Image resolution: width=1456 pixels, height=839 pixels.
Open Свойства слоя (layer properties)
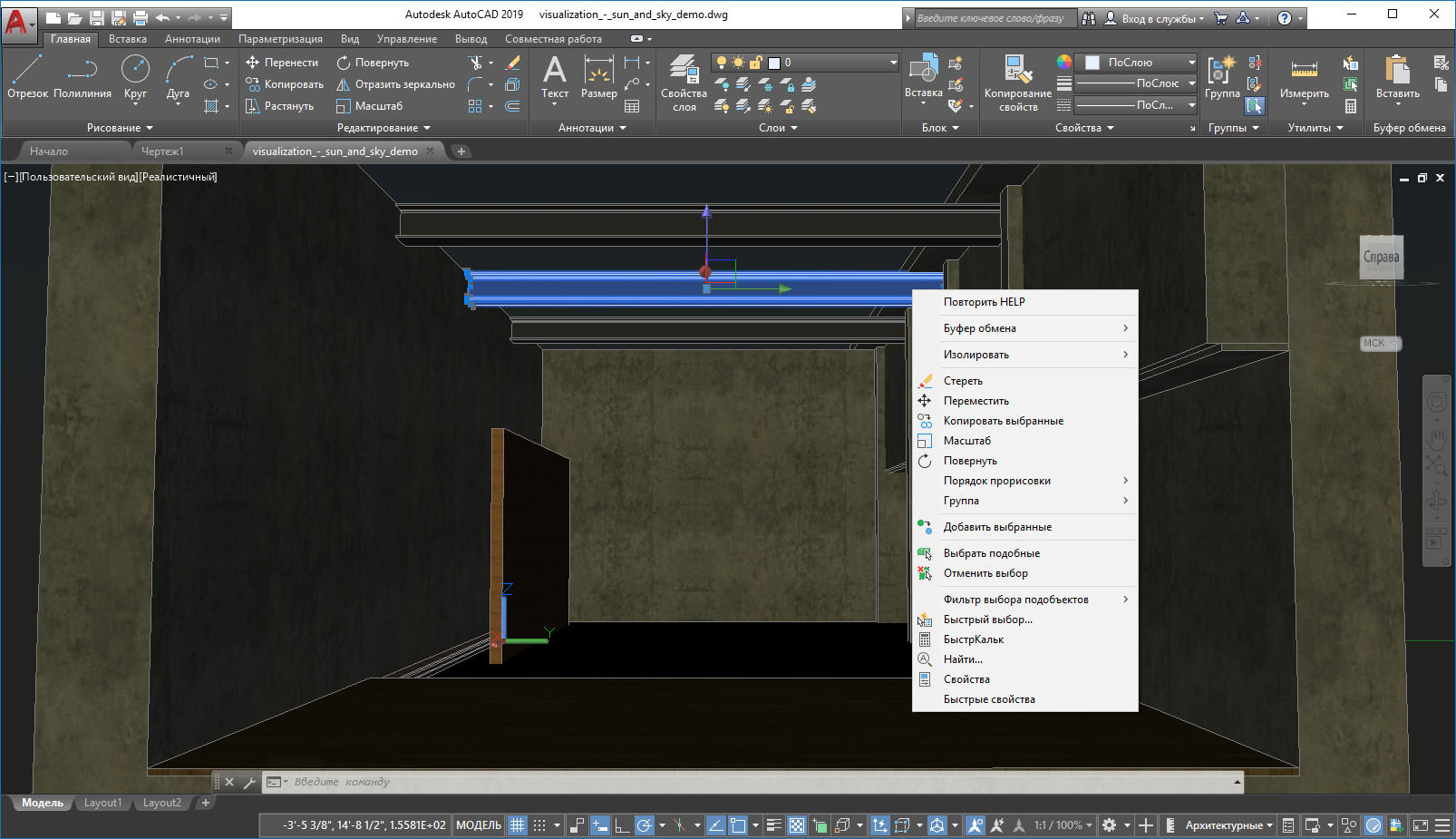pyautogui.click(x=684, y=83)
